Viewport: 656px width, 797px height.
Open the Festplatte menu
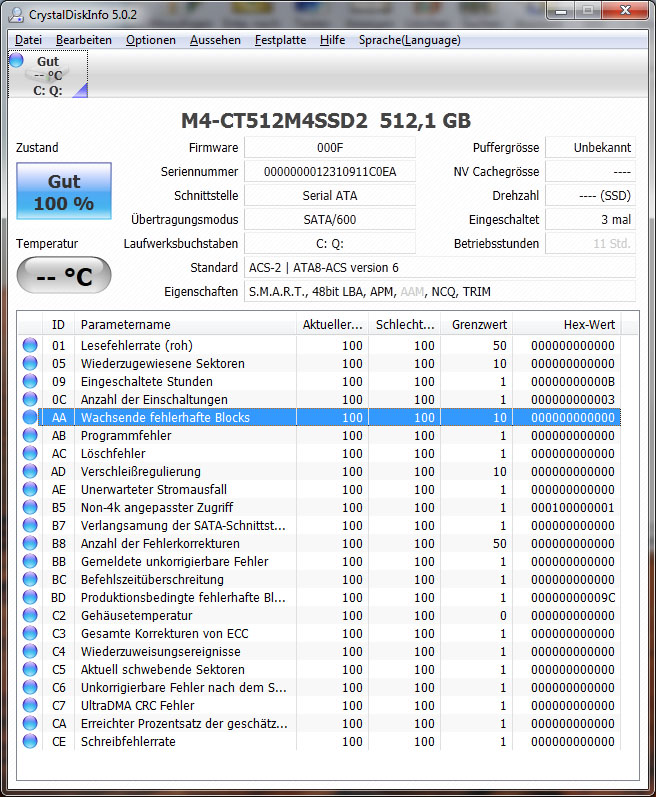[280, 40]
